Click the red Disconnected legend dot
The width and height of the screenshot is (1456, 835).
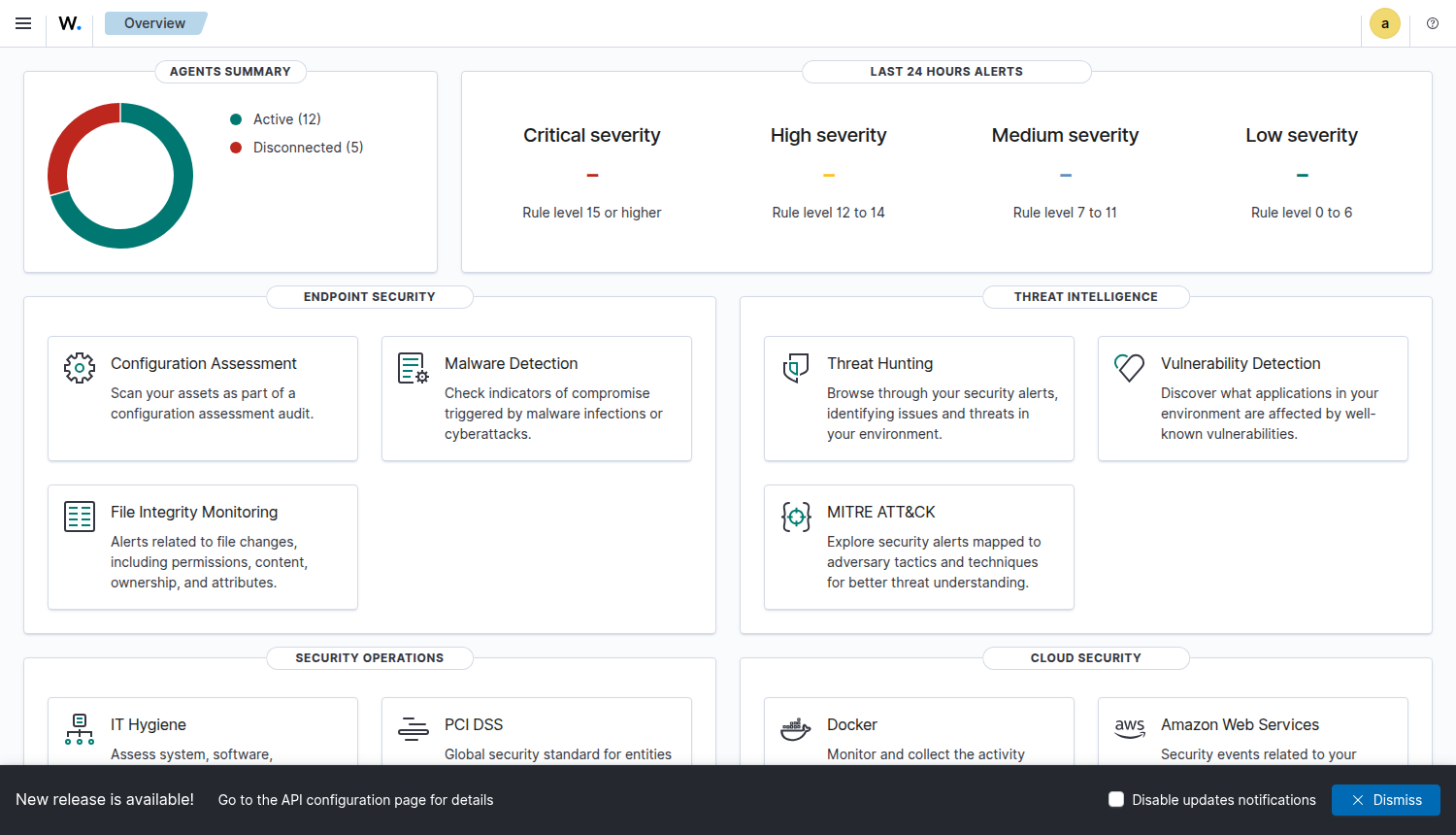236,148
